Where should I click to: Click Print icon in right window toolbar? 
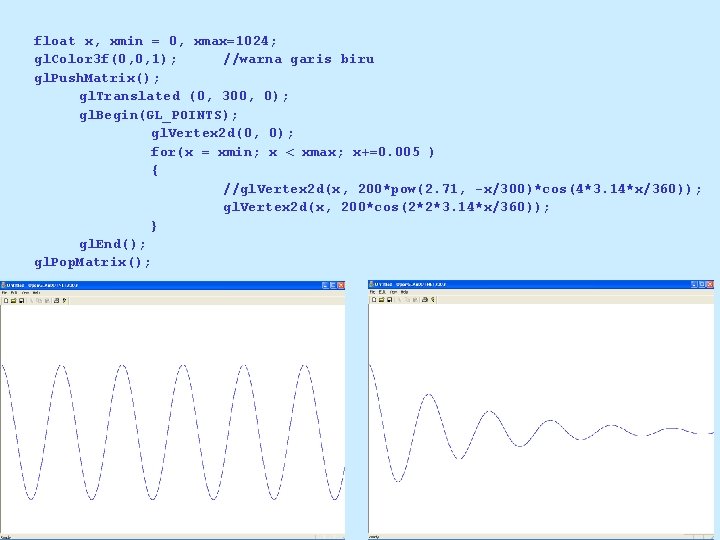tap(425, 300)
